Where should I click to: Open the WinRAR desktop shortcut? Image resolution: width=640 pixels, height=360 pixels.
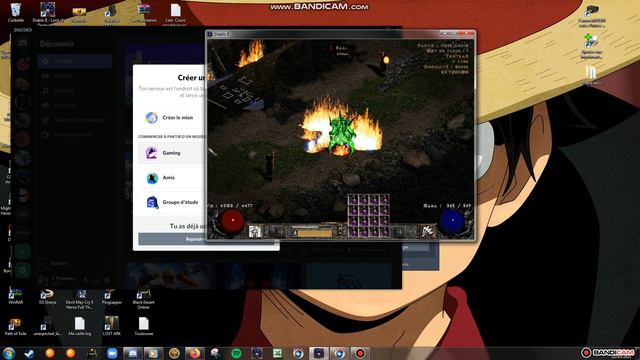[x=16, y=297]
